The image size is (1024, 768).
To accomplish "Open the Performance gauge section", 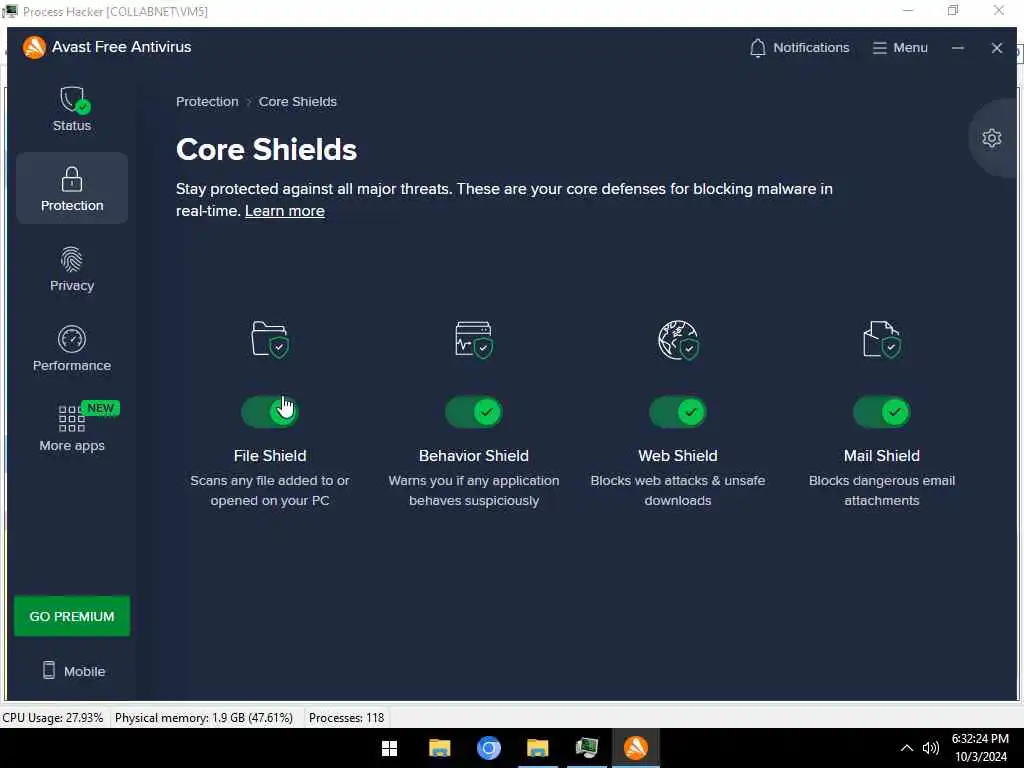I will pyautogui.click(x=72, y=349).
